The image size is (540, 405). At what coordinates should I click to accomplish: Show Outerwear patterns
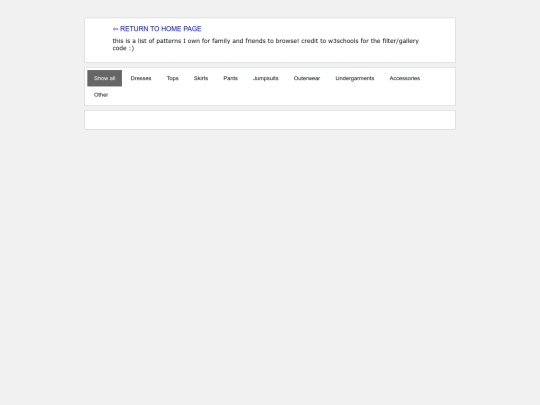[x=307, y=78]
